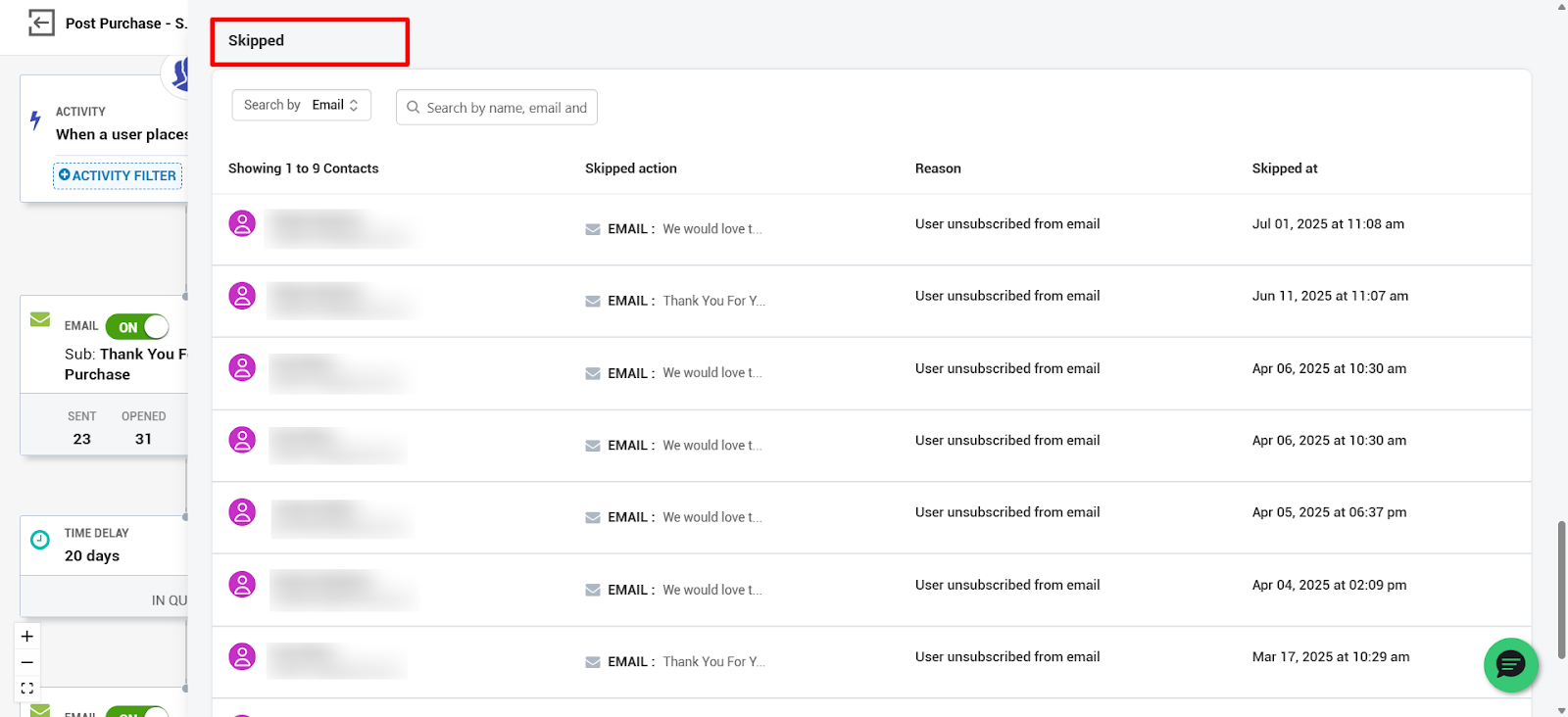
Task: Click 'Apr 04, 2025 at 02:09 pm' timestamp
Action: click(1329, 585)
